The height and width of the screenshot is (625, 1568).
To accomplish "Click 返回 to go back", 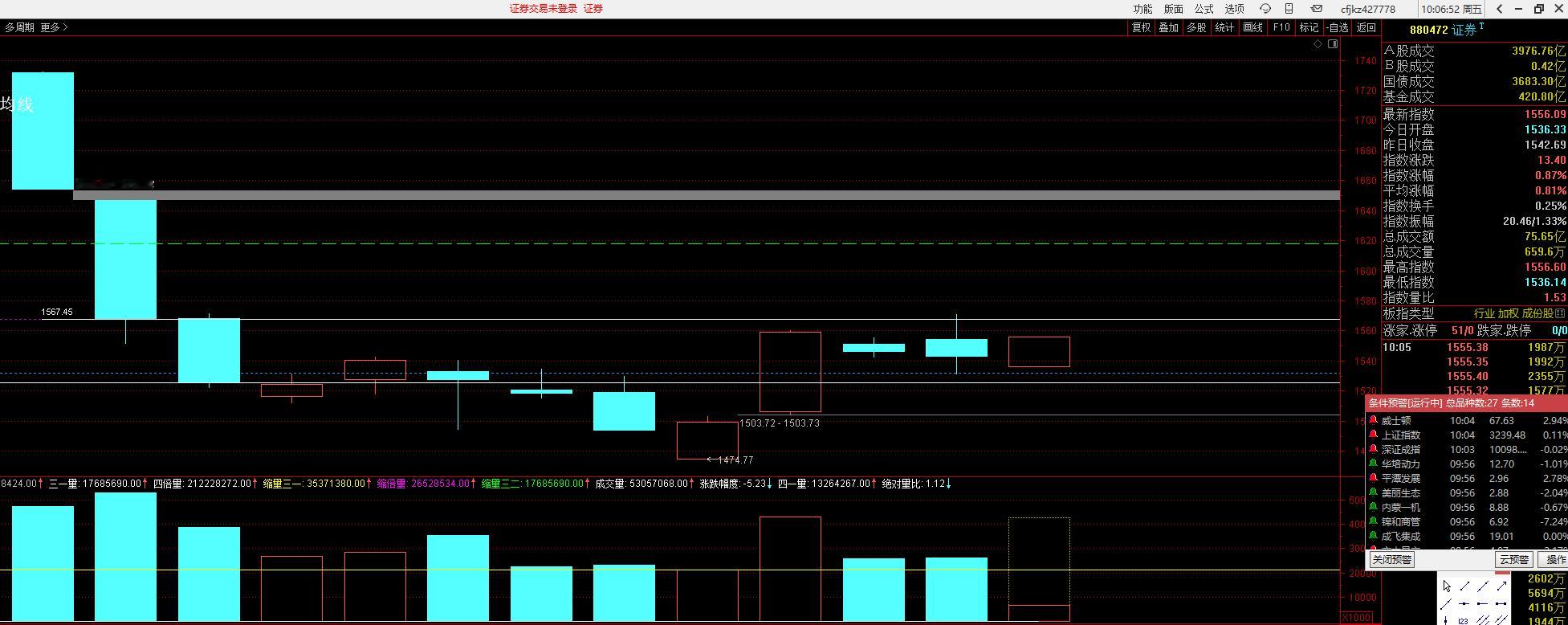I will pyautogui.click(x=1366, y=27).
